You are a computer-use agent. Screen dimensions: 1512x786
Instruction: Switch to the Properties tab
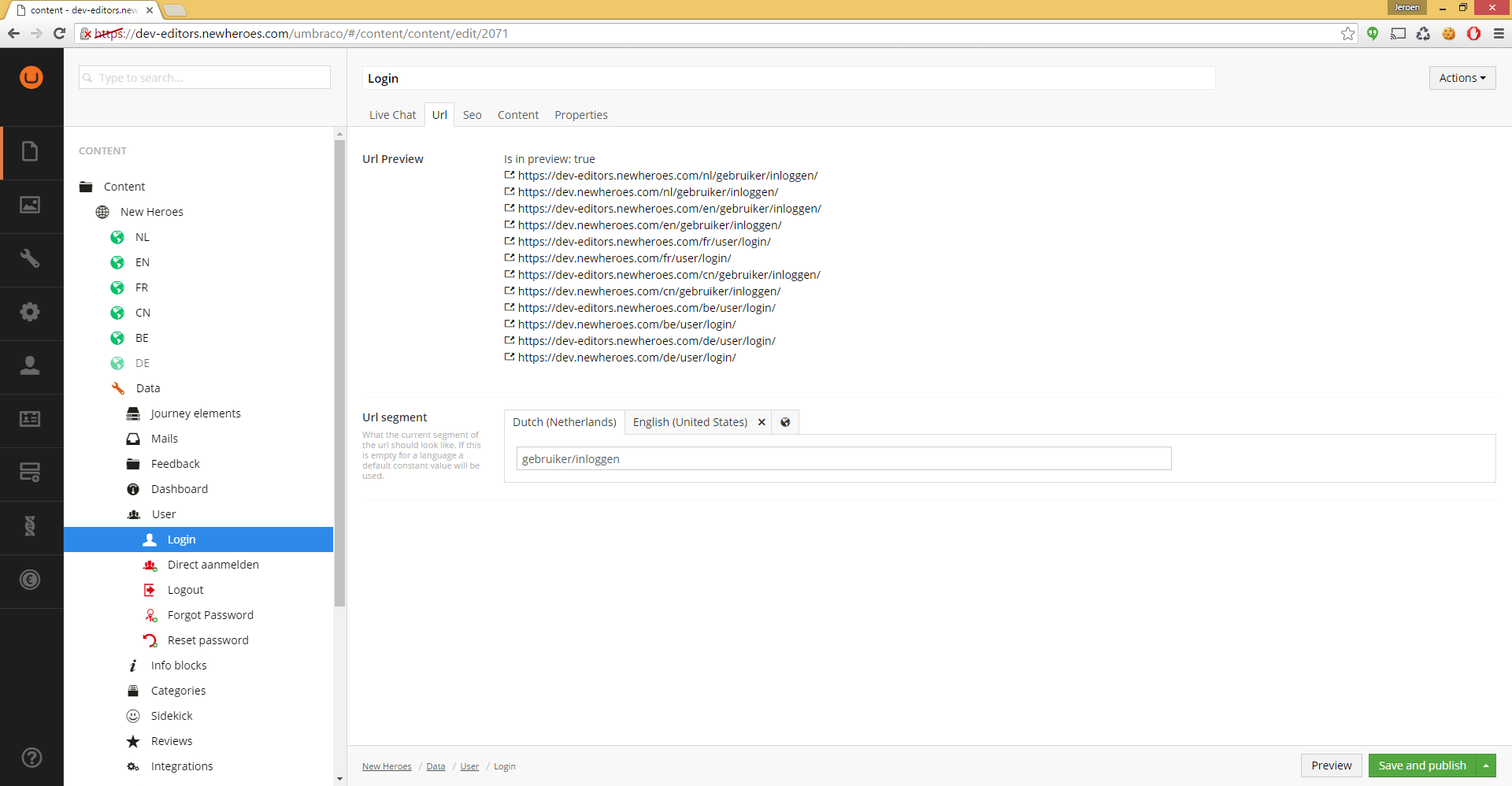pyautogui.click(x=581, y=115)
